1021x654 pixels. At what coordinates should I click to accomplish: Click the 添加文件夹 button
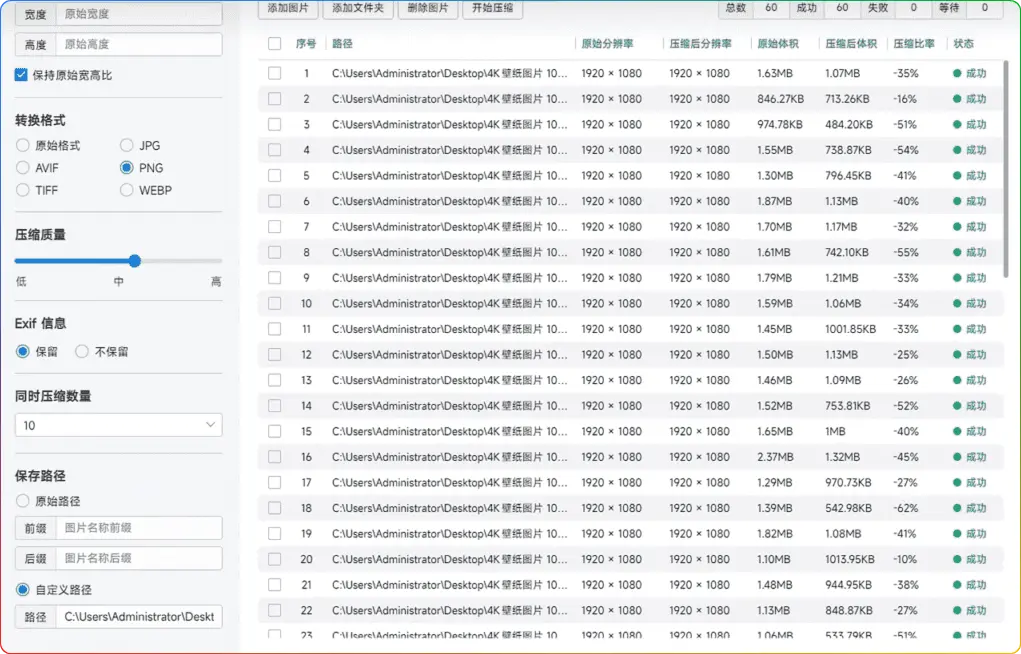(357, 8)
